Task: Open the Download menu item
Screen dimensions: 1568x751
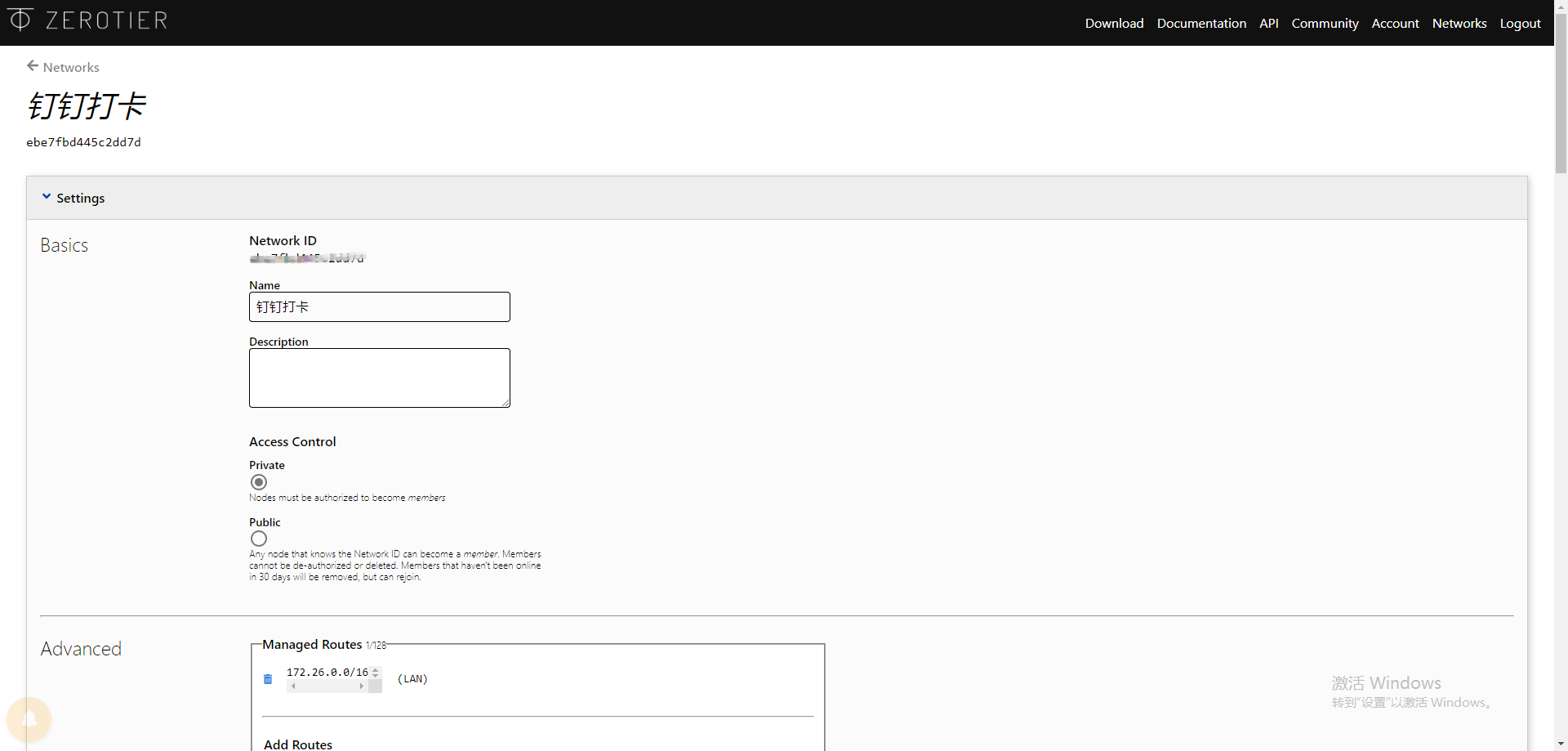Action: tap(1114, 23)
